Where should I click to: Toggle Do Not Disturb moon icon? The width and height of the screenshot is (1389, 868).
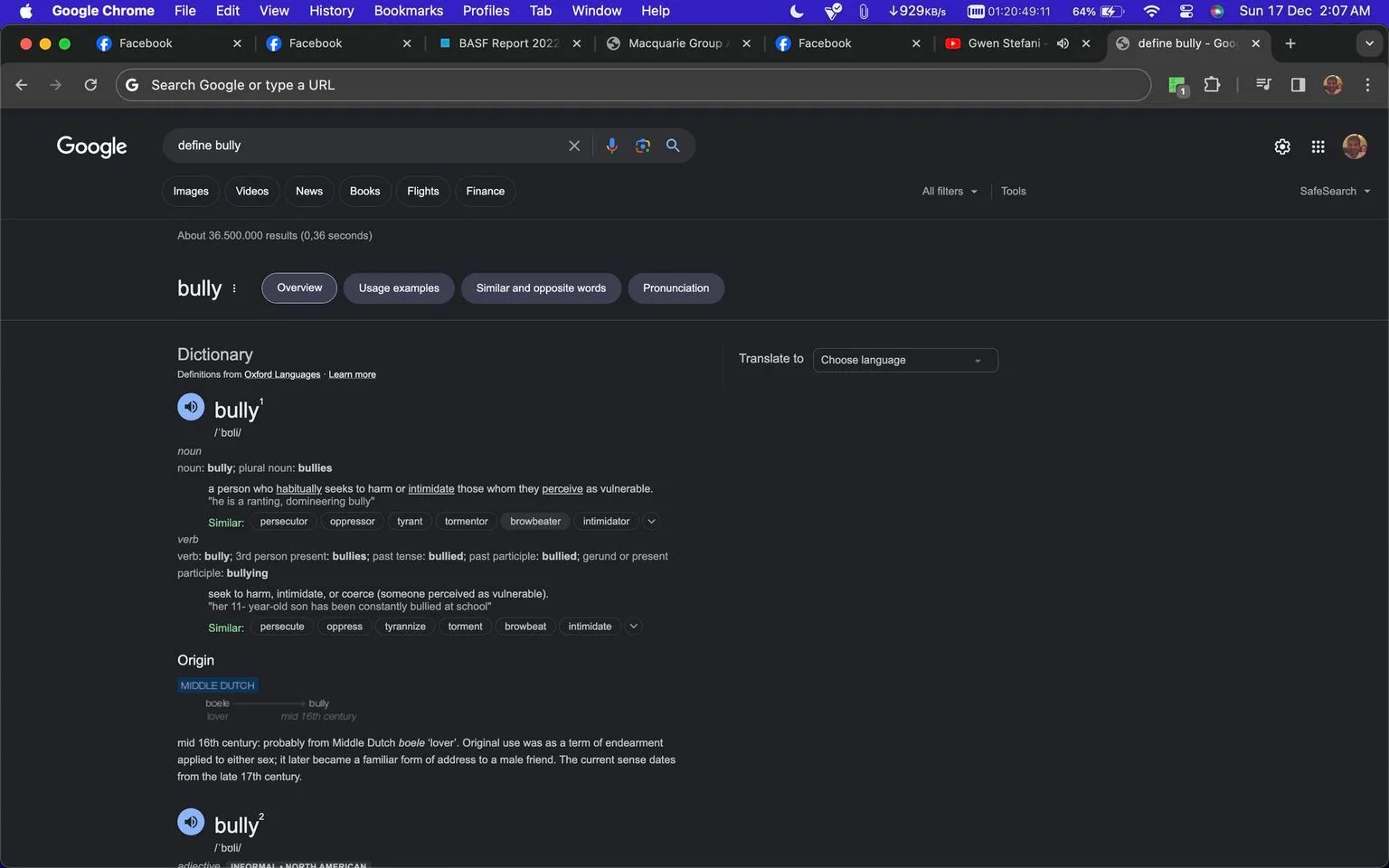coord(797,11)
